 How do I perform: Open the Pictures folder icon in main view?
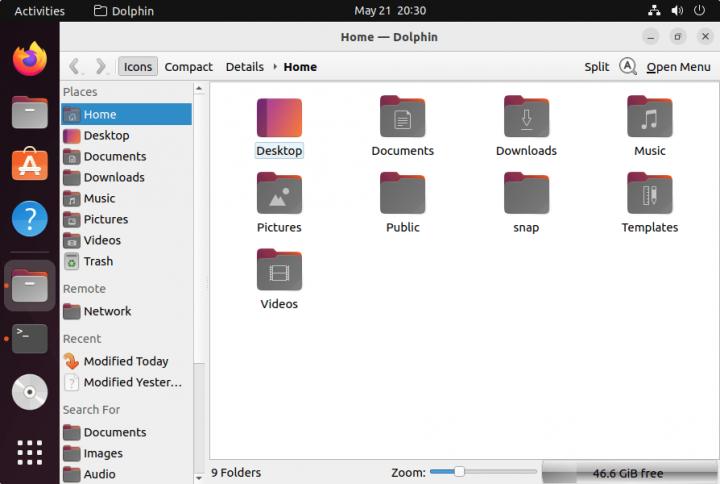point(279,194)
